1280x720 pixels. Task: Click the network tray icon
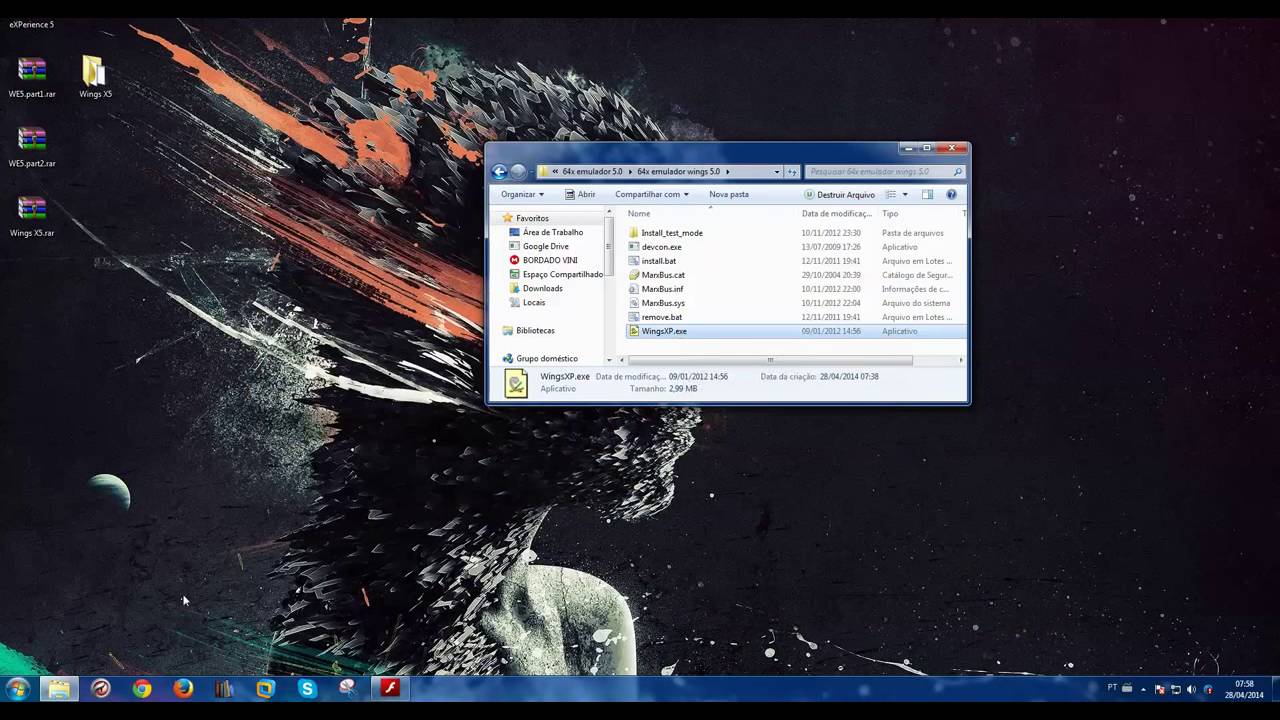click(1176, 689)
